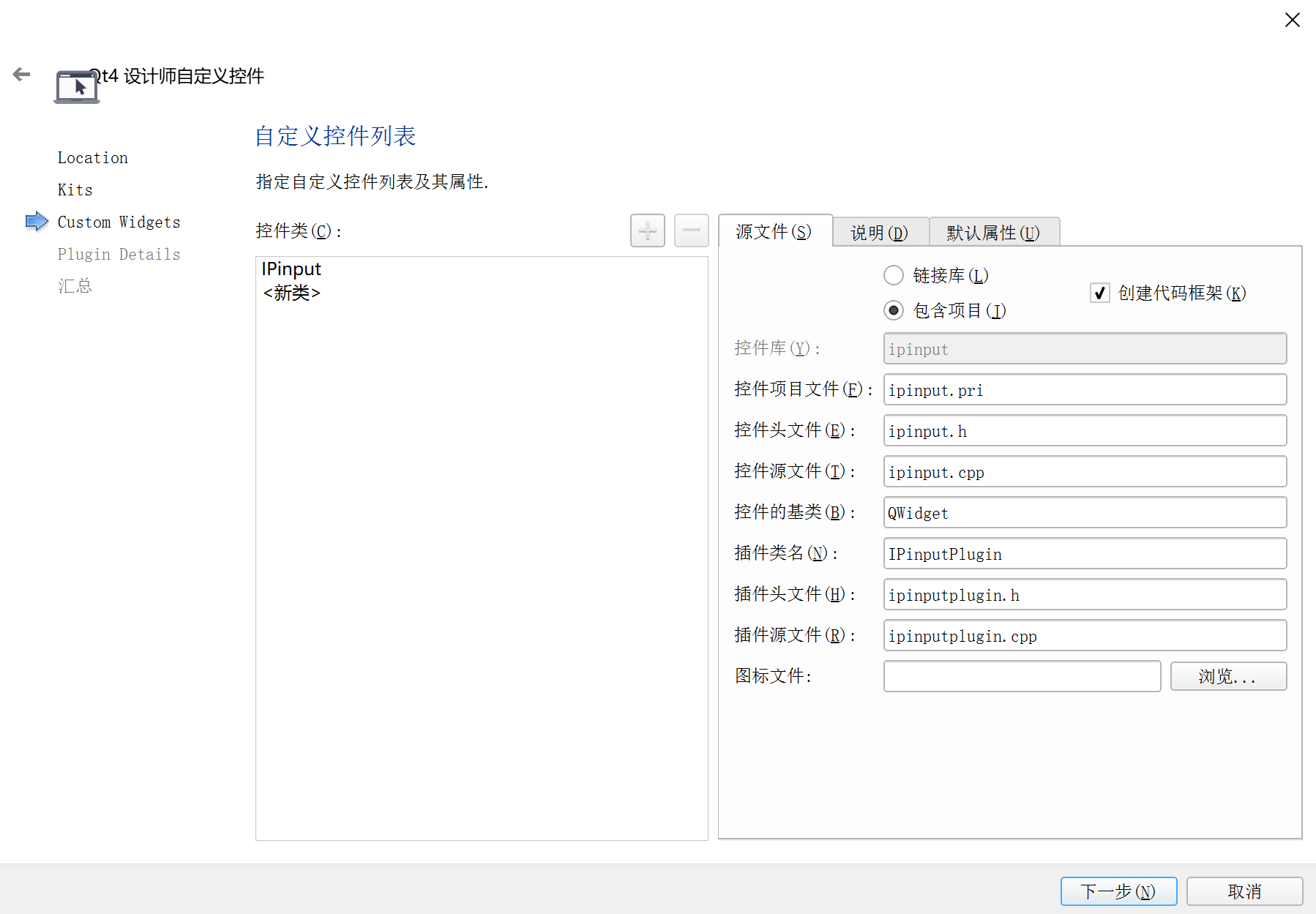Image resolution: width=1316 pixels, height=914 pixels.
Task: Switch to the 说明(D) tab
Action: [x=880, y=231]
